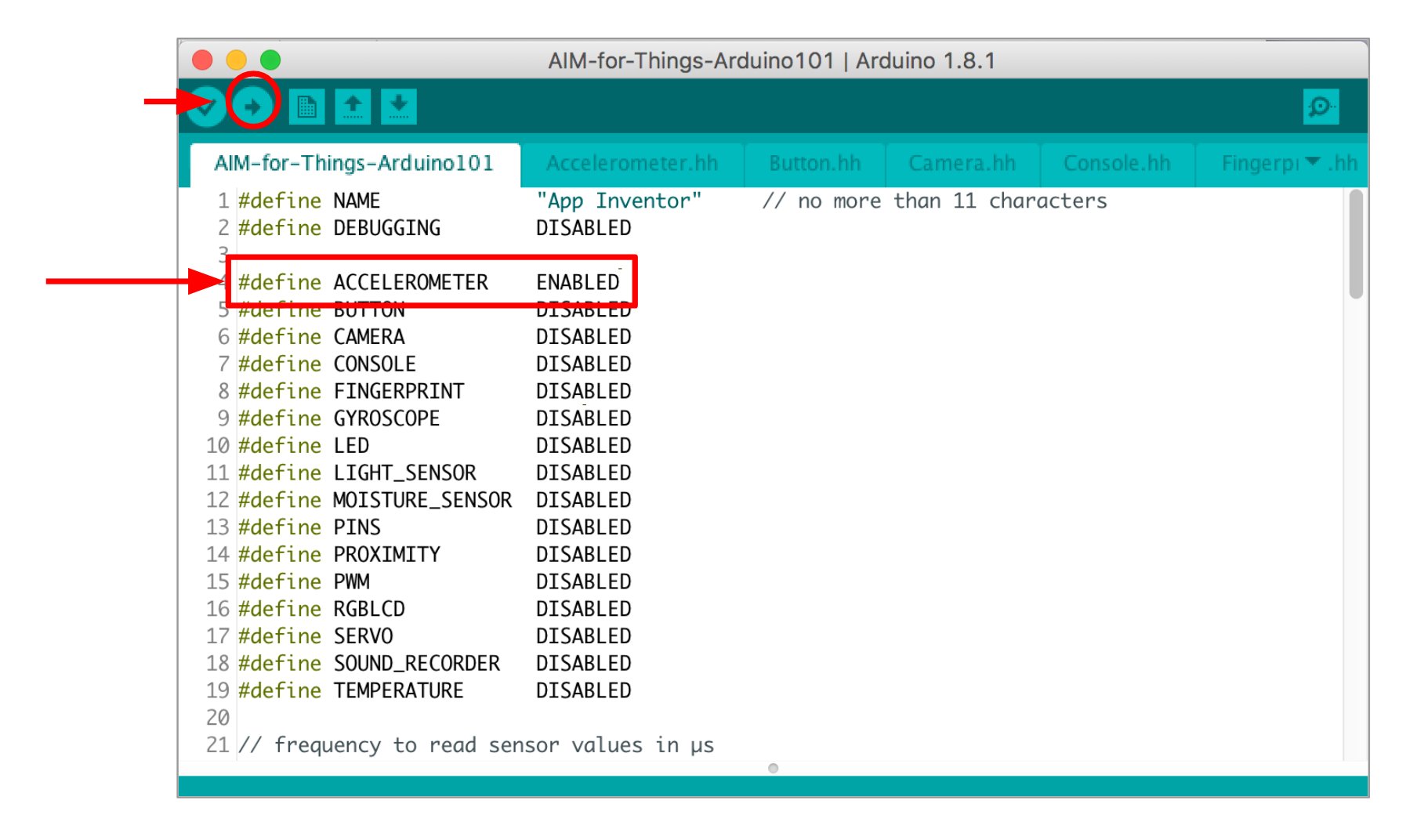Image resolution: width=1417 pixels, height=840 pixels.
Task: Click the PINS identifier
Action: (x=357, y=527)
